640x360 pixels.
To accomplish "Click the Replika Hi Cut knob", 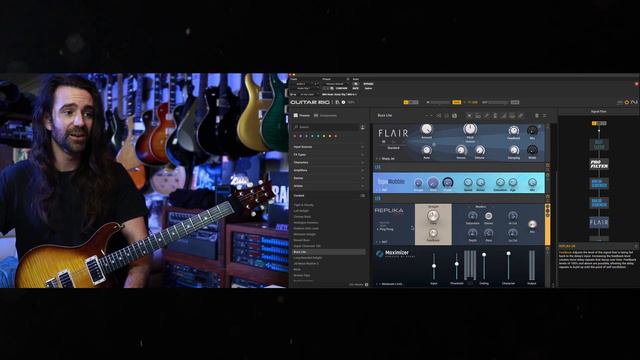I will [513, 216].
